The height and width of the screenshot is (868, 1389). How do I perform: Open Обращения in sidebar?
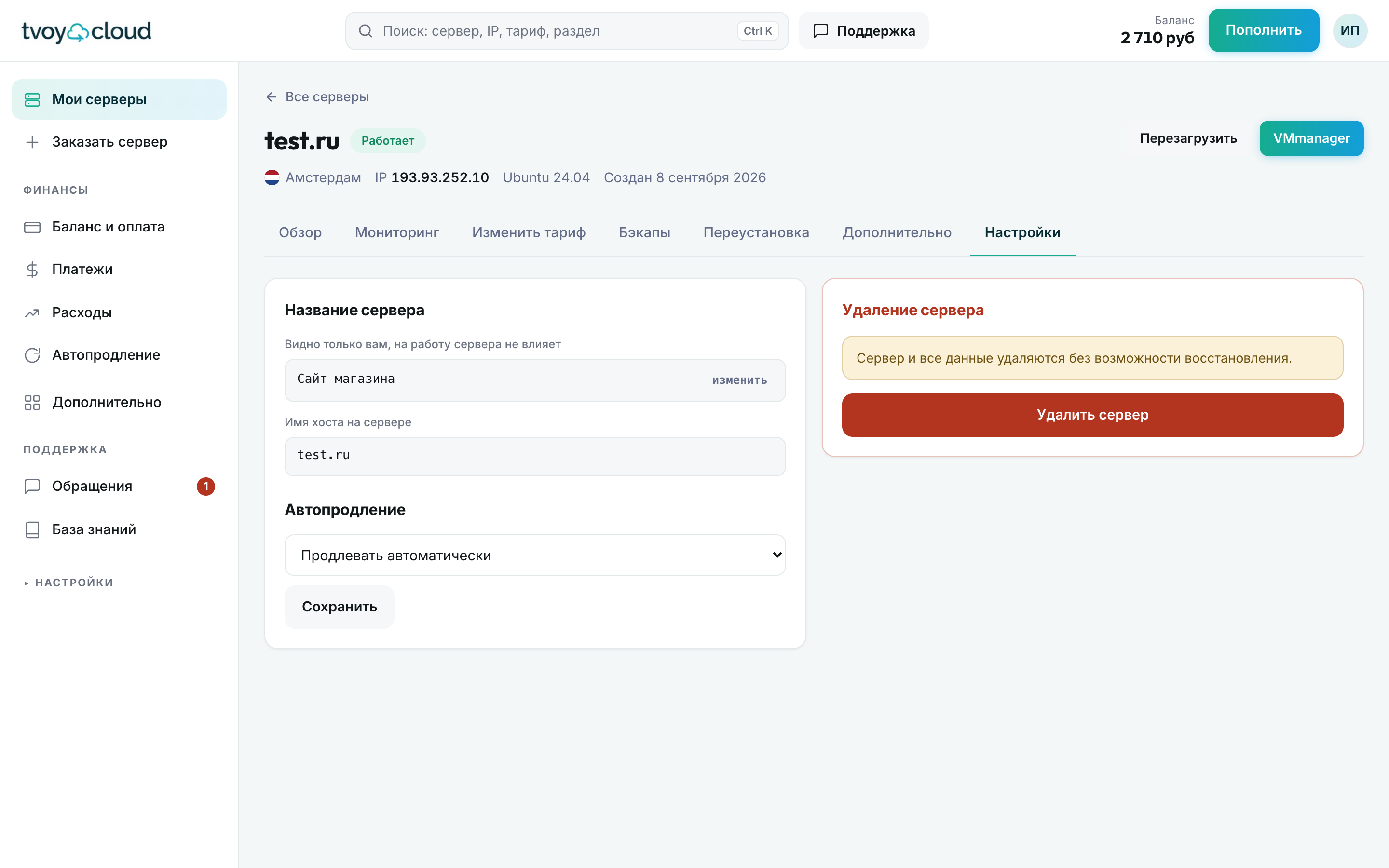point(119,486)
